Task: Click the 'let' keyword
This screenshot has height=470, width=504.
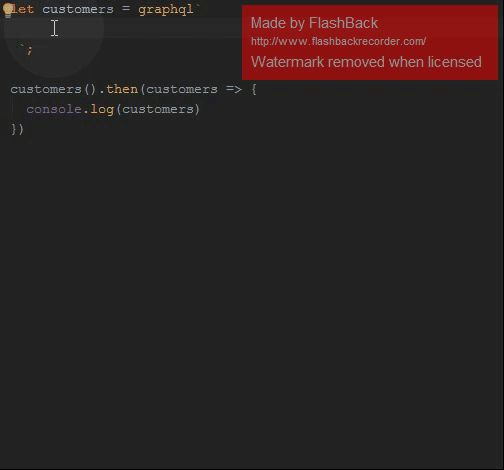Action: (23, 9)
